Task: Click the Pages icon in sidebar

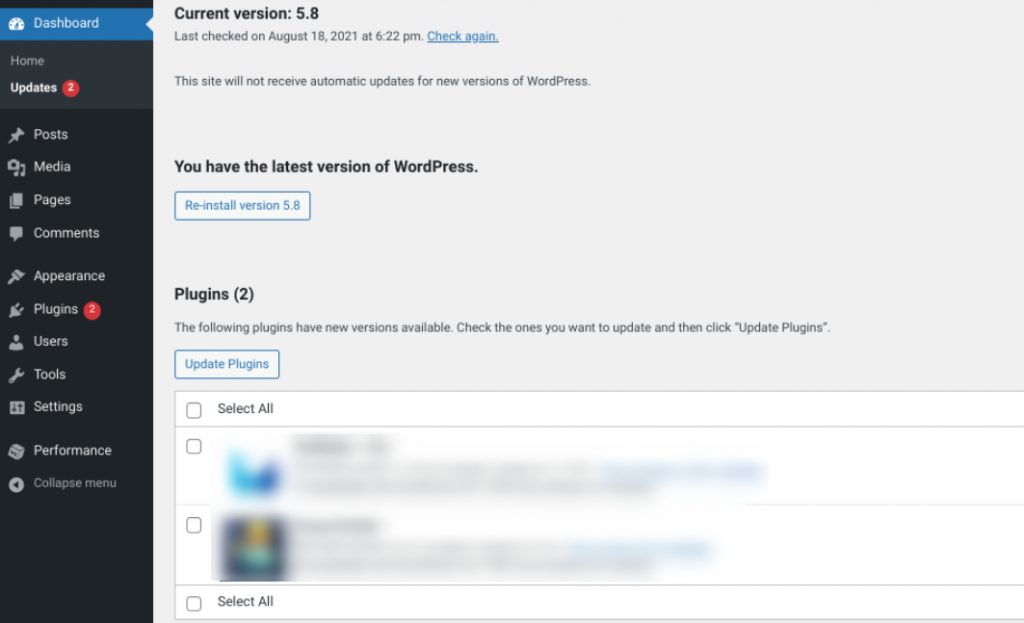Action: (x=16, y=200)
